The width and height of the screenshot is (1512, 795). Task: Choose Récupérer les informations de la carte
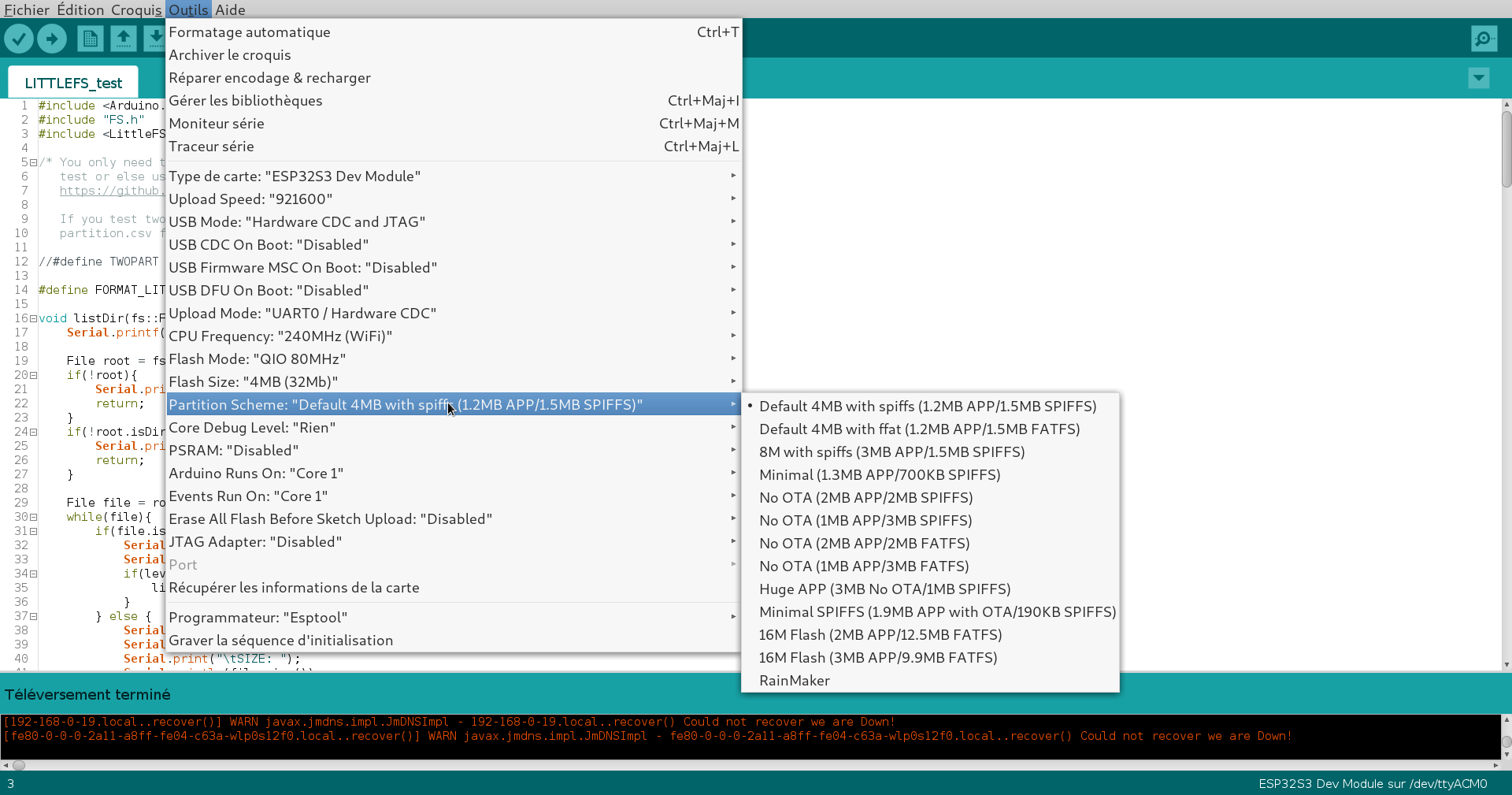coord(454,588)
